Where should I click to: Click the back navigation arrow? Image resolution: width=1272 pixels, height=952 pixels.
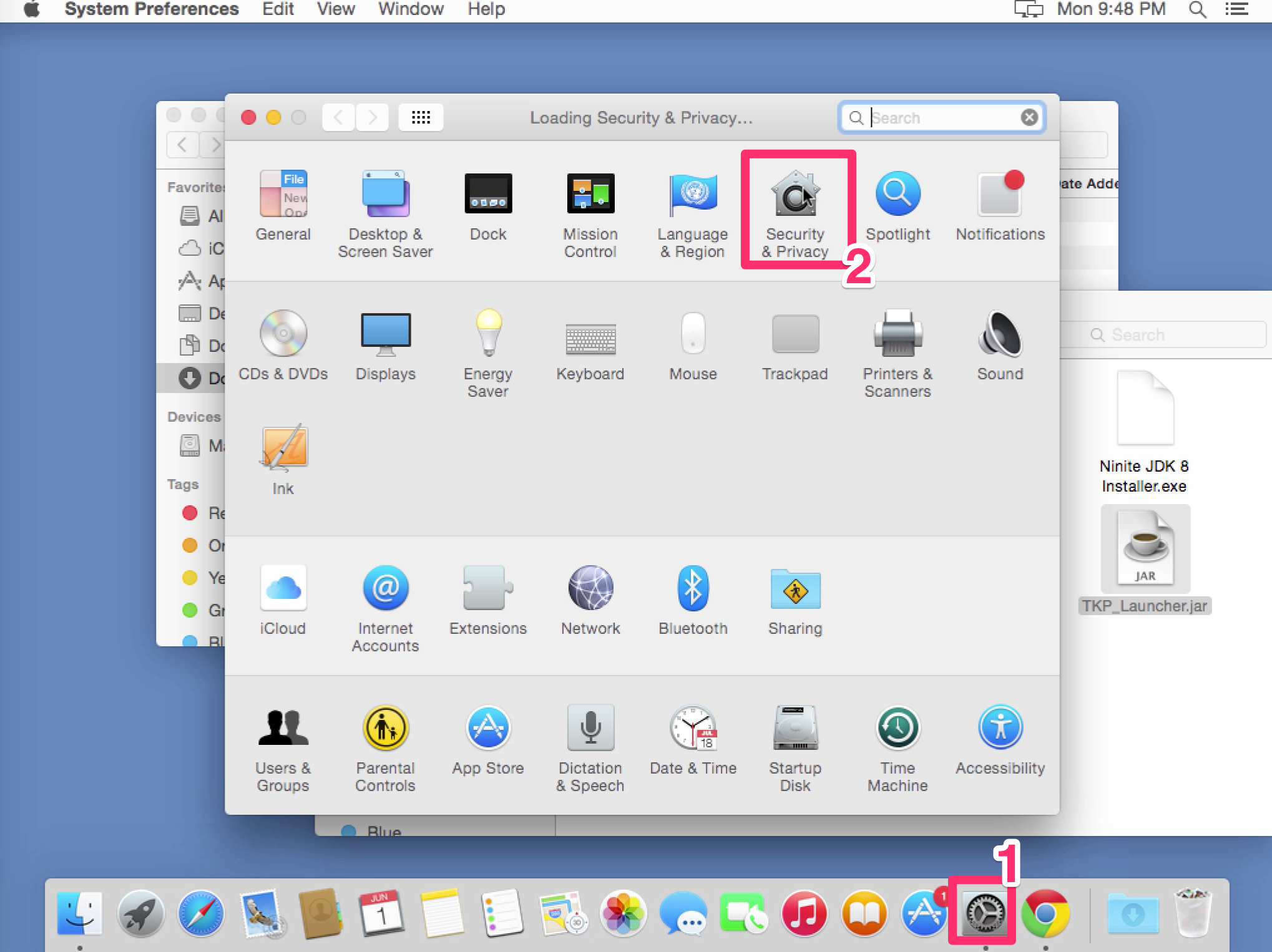pyautogui.click(x=338, y=117)
